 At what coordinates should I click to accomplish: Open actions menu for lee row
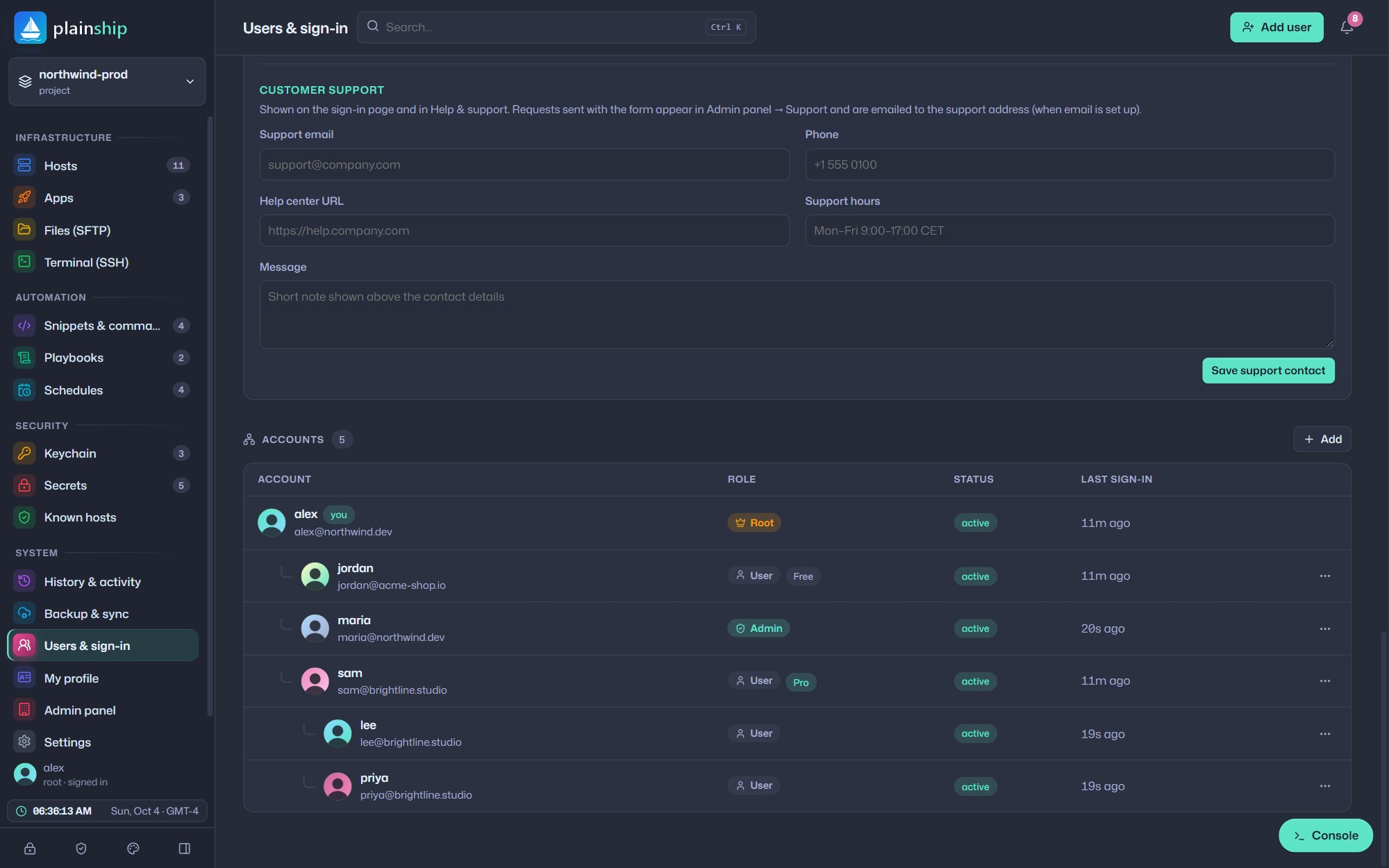click(1325, 733)
